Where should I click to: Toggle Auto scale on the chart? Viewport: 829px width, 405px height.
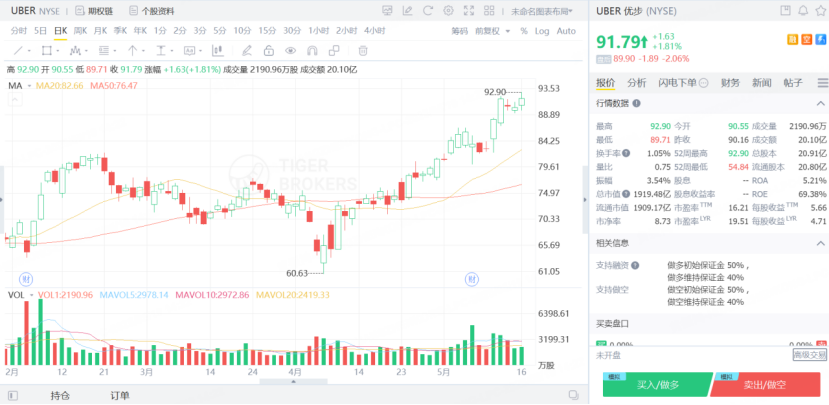click(x=566, y=31)
